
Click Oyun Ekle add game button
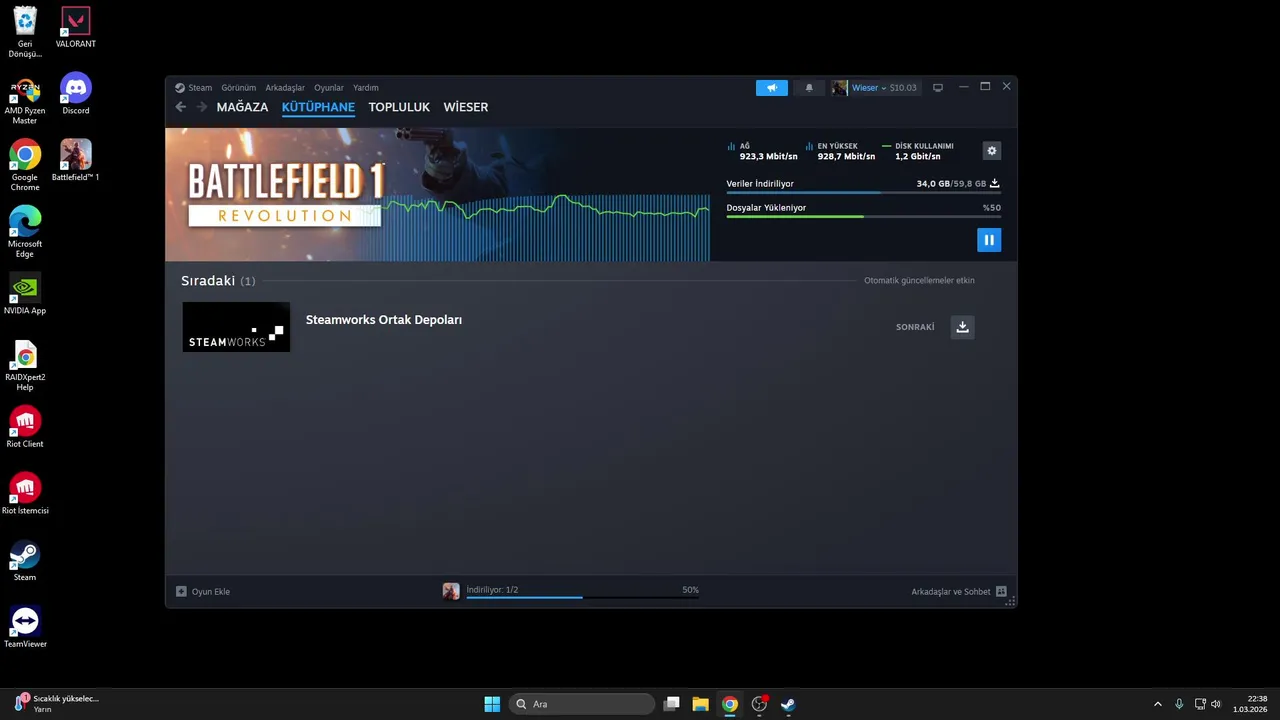pos(203,592)
